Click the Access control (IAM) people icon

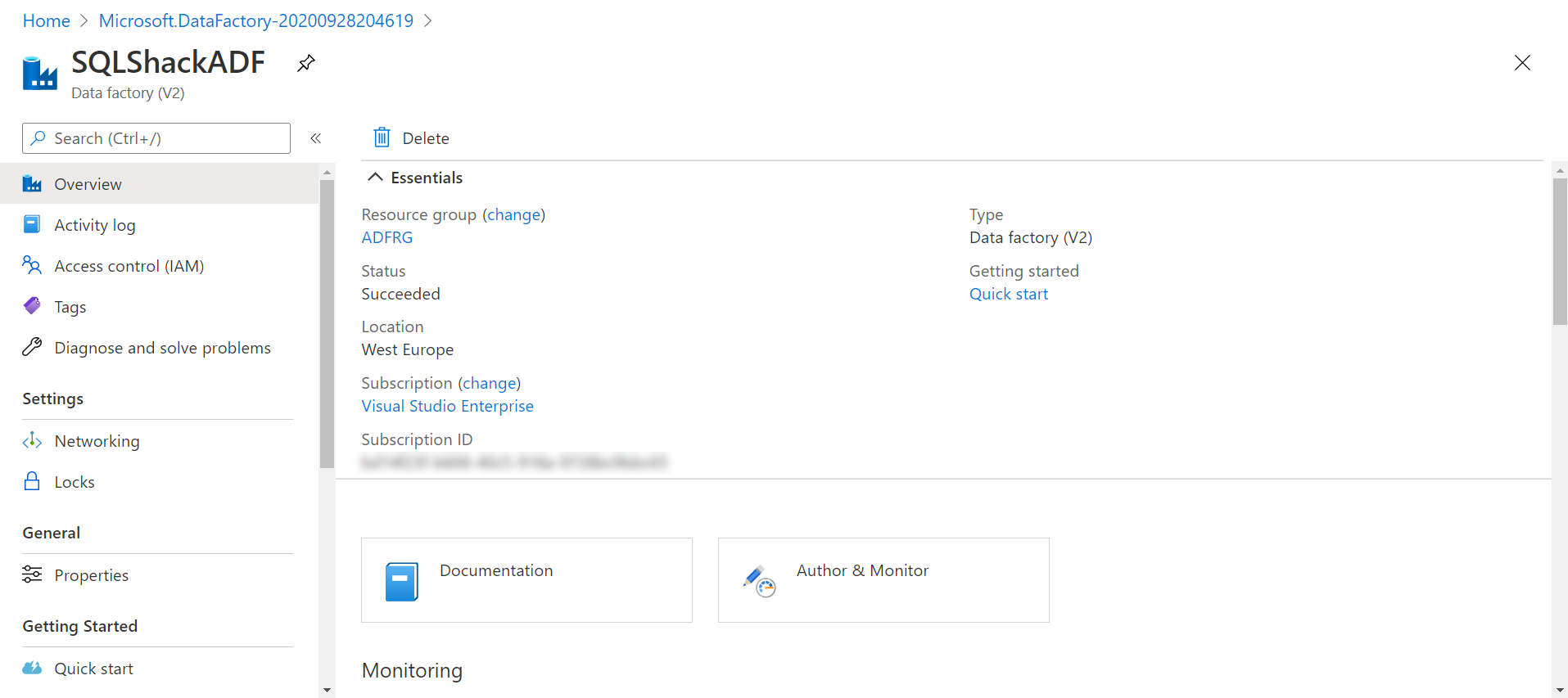(x=32, y=265)
